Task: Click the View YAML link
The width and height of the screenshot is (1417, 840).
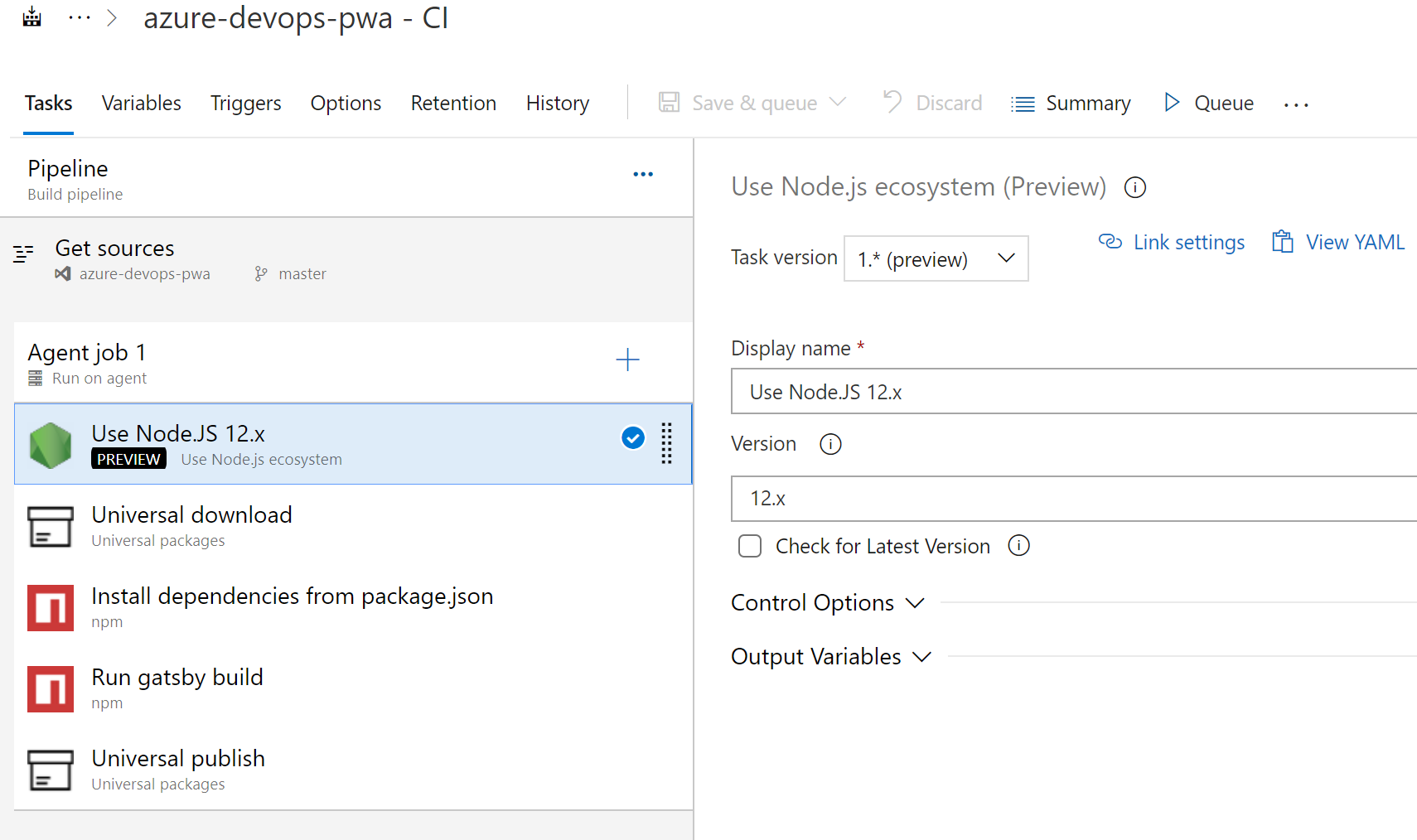Action: 1355,242
